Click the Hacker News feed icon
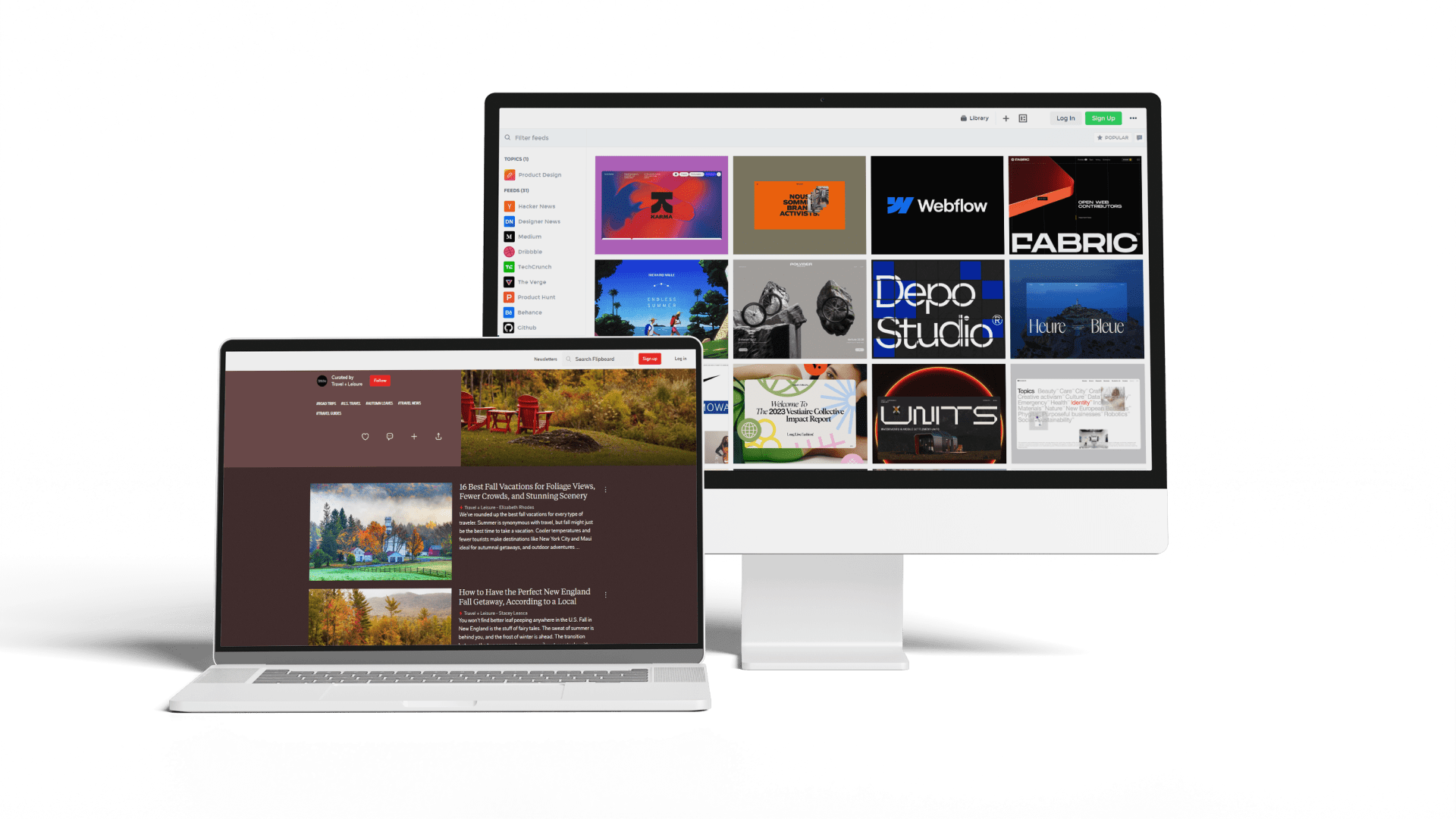The width and height of the screenshot is (1456, 819). pos(510,206)
